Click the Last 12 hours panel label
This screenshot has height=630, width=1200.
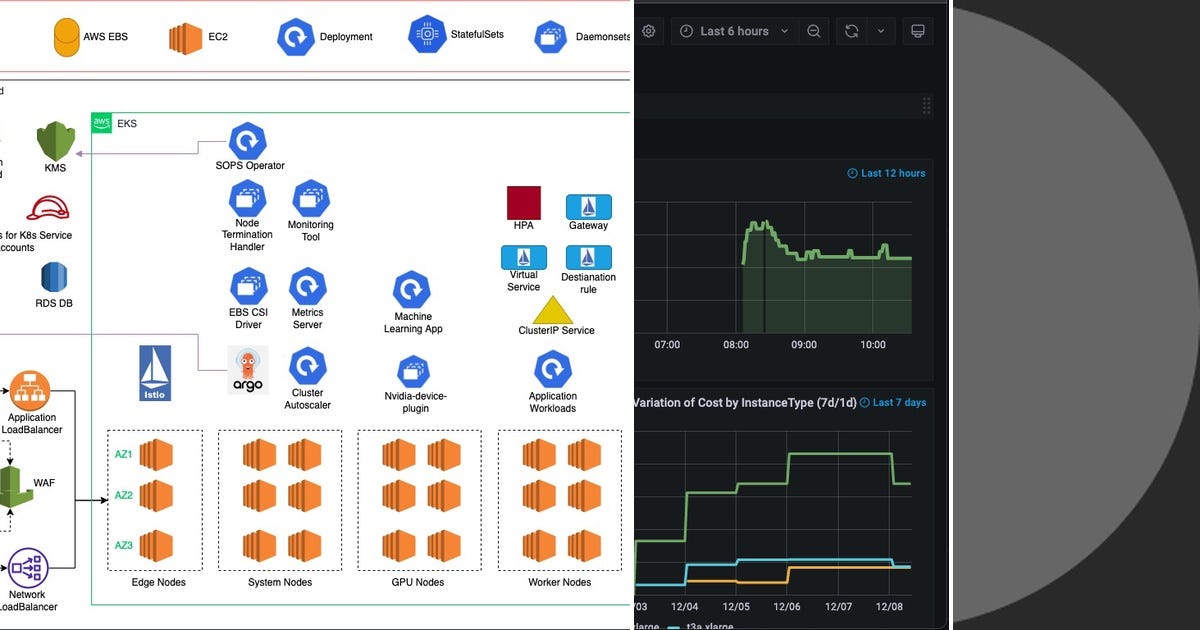click(x=886, y=173)
